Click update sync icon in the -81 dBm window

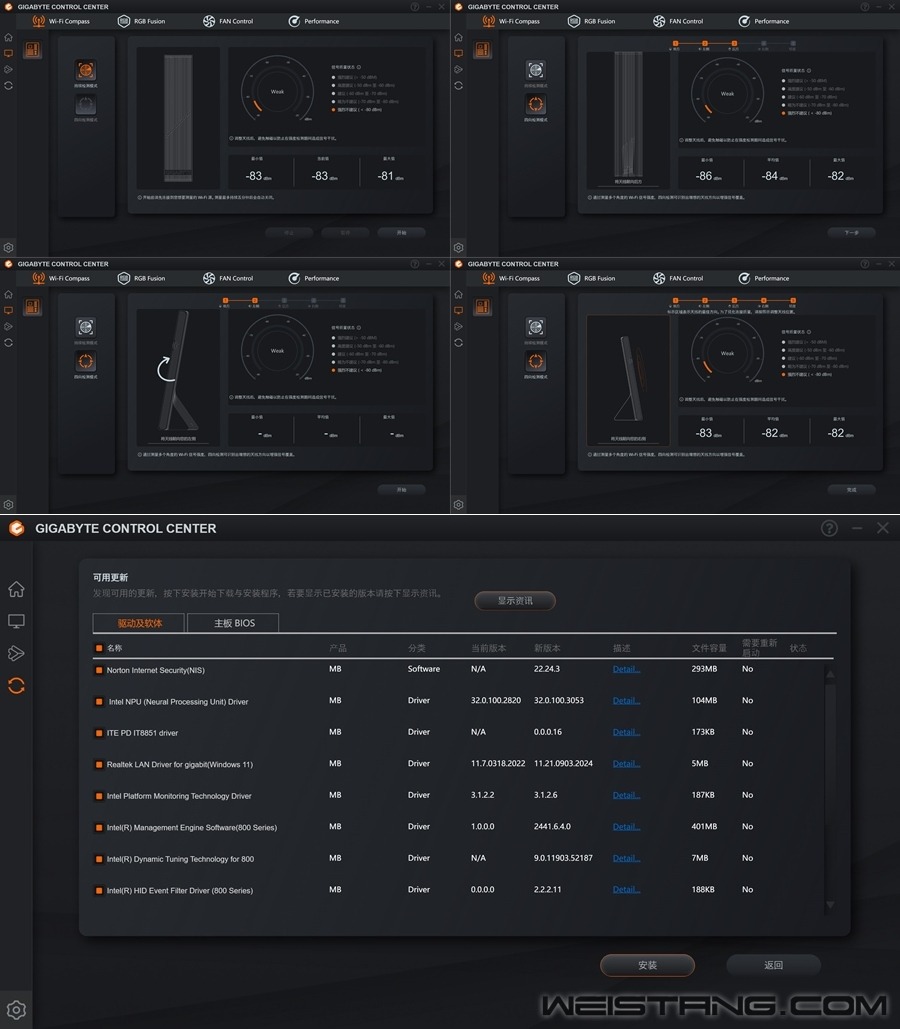[x=9, y=85]
